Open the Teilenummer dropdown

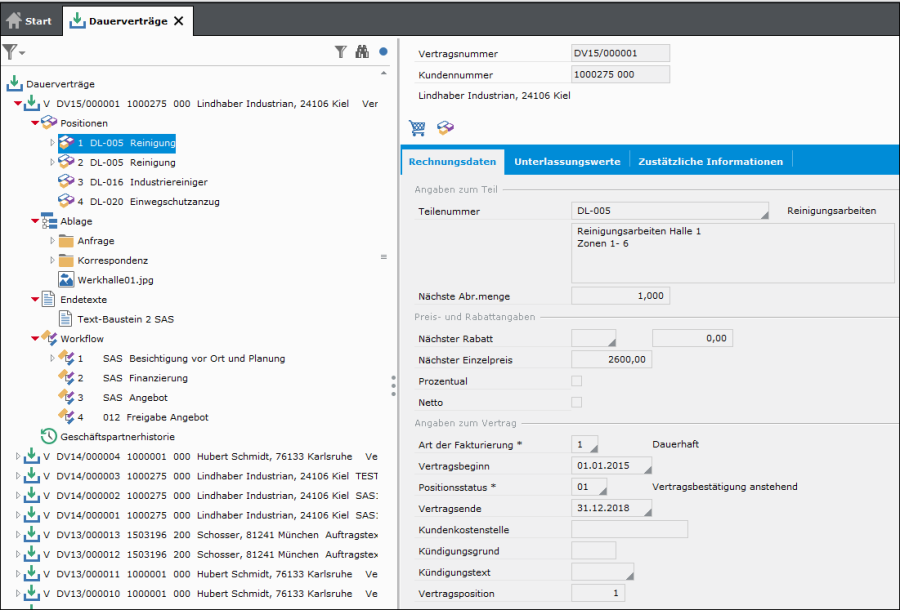coord(764,215)
